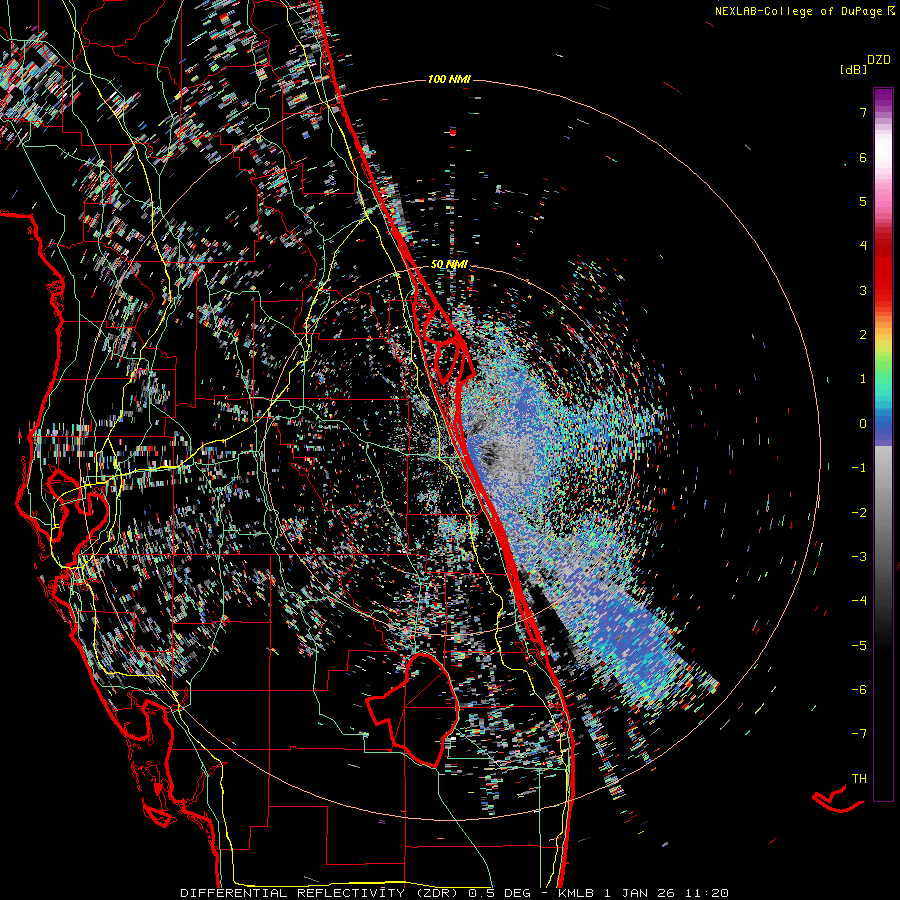
Task: Click the -1 dB tick label on the legend
Action: [x=859, y=468]
